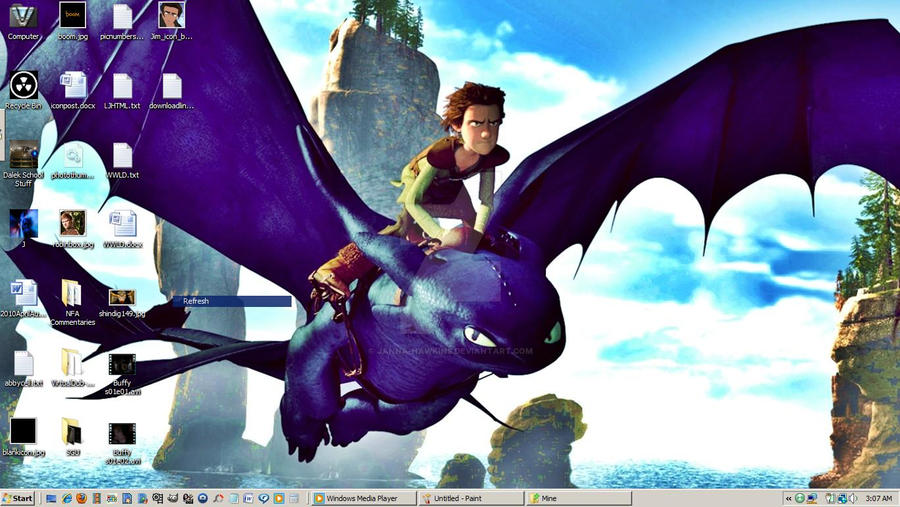
Task: Select the Buffy s01e02.avi video icon
Action: (122, 443)
